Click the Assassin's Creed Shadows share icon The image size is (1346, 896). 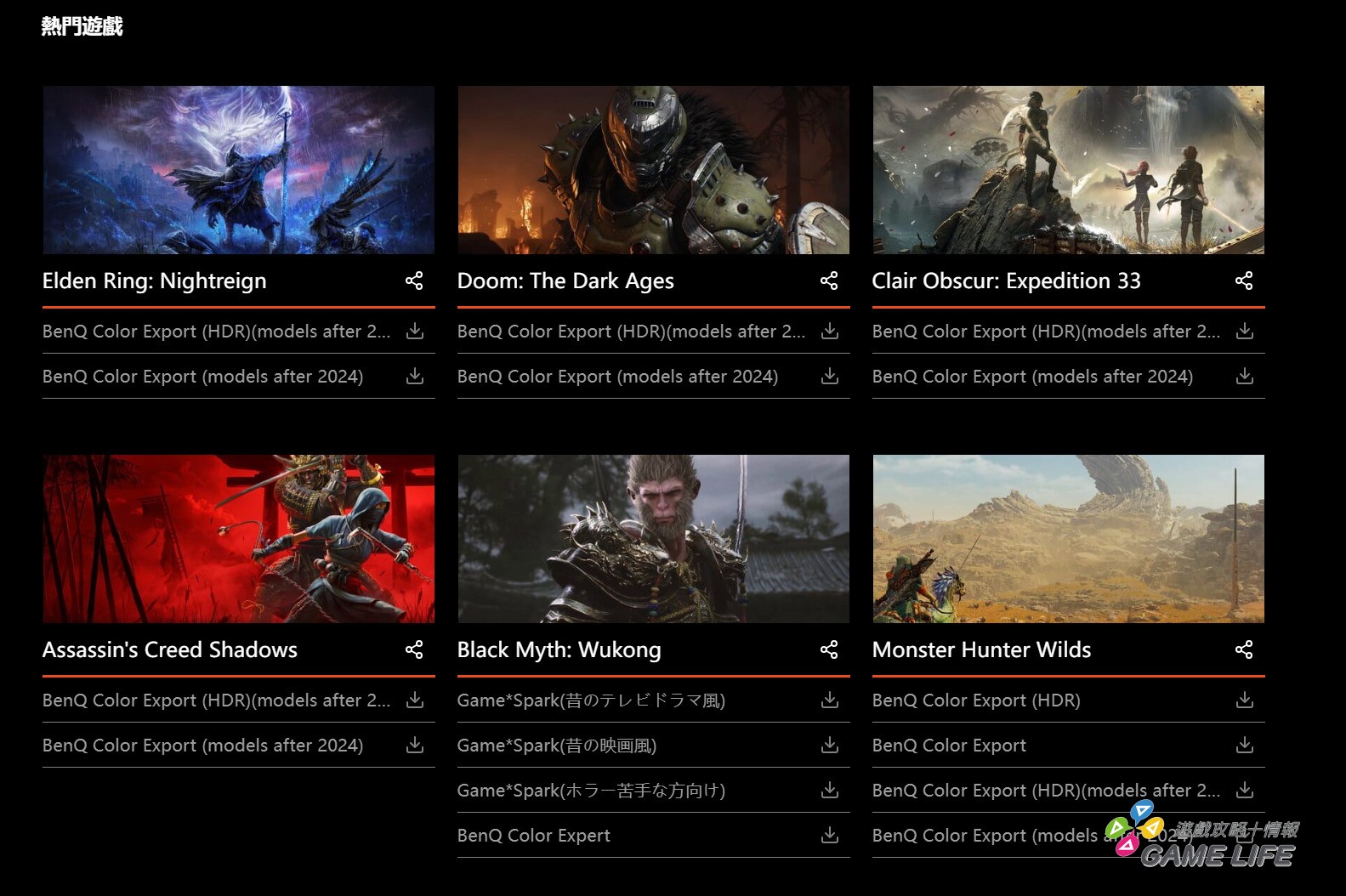point(414,649)
